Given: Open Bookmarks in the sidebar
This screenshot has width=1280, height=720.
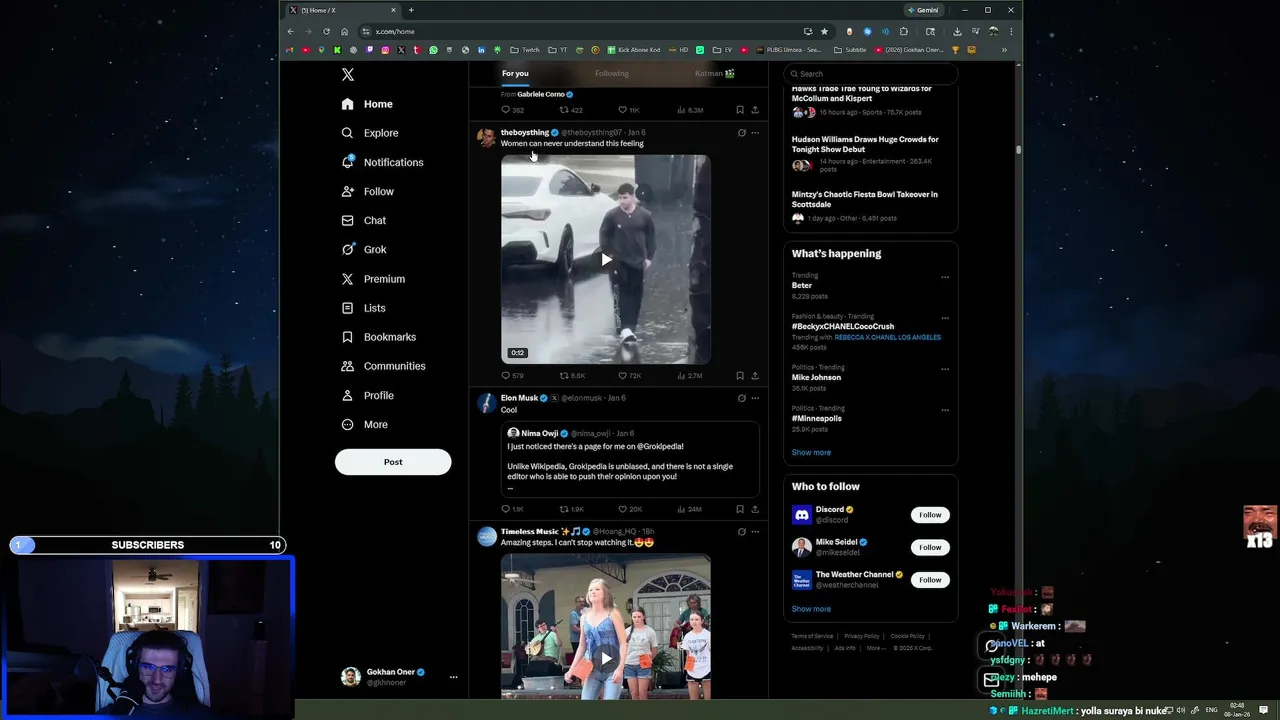Looking at the screenshot, I should click(x=378, y=337).
